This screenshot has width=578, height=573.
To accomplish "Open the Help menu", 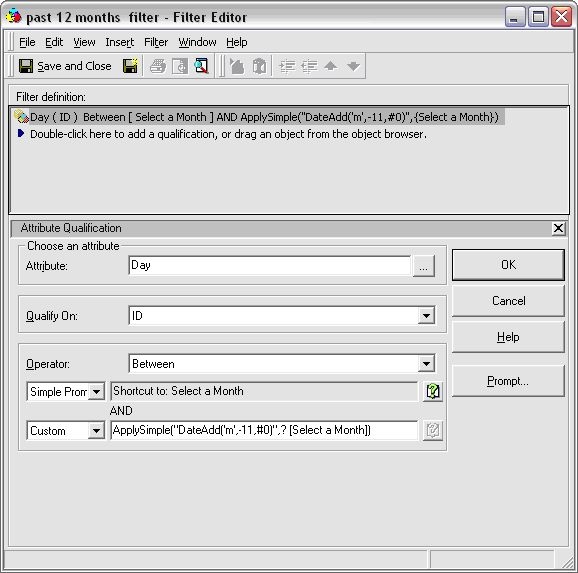I will (x=237, y=42).
